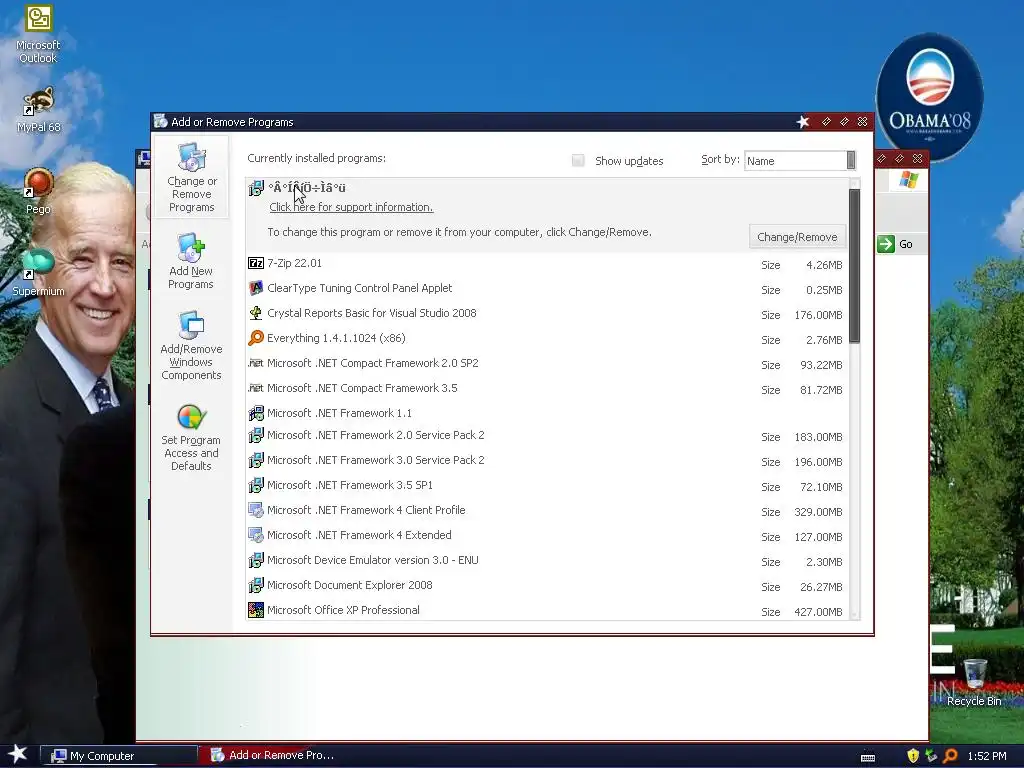Open Set Program Access and Defaults
Viewport: 1024px width, 768px height.
(x=191, y=438)
